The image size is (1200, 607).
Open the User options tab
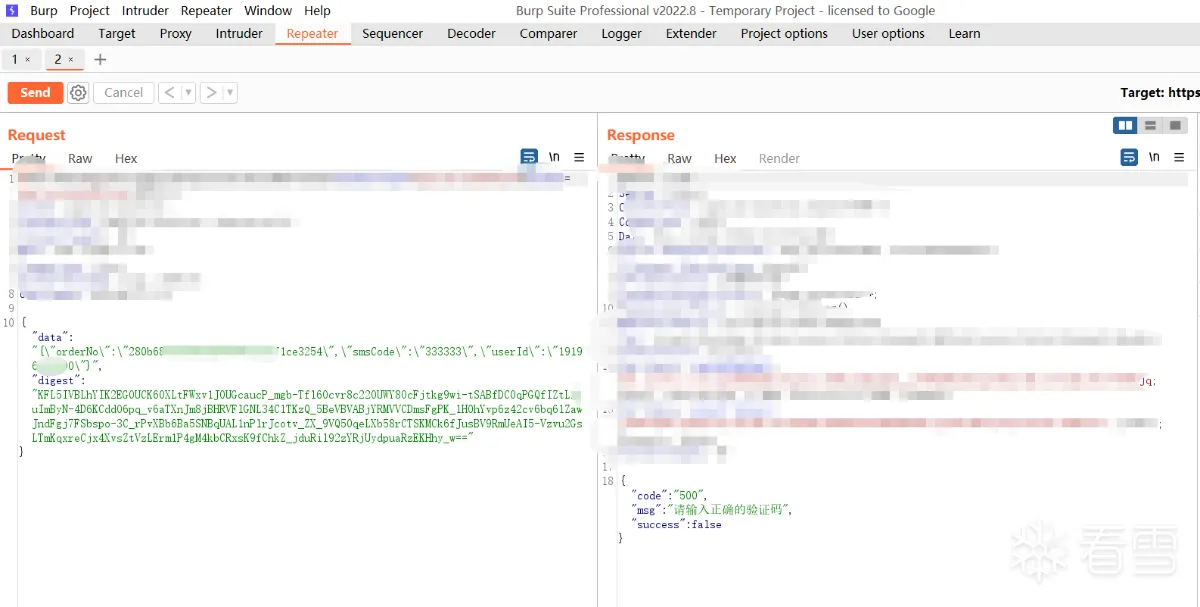click(888, 33)
